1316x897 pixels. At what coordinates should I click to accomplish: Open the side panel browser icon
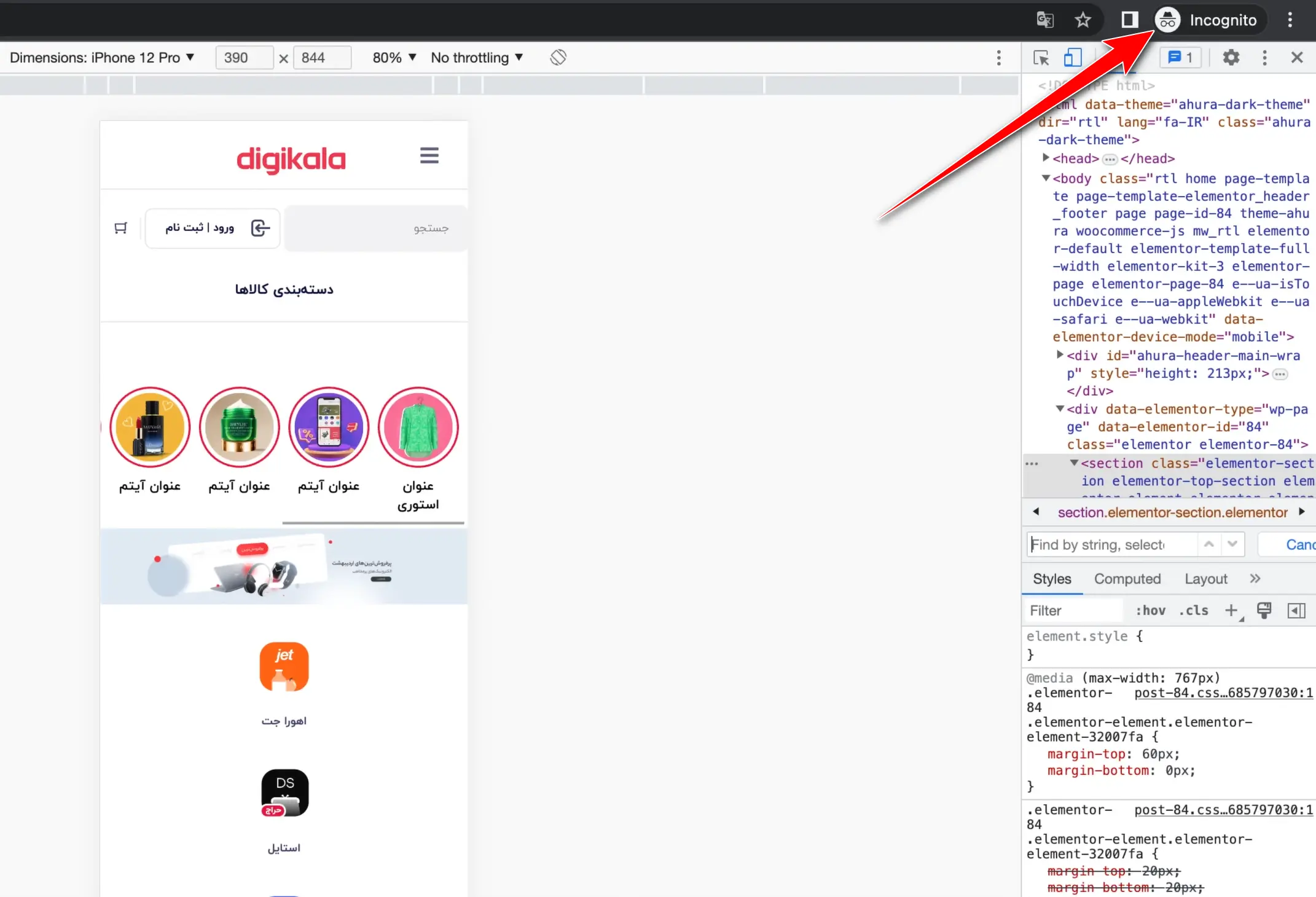click(1129, 20)
